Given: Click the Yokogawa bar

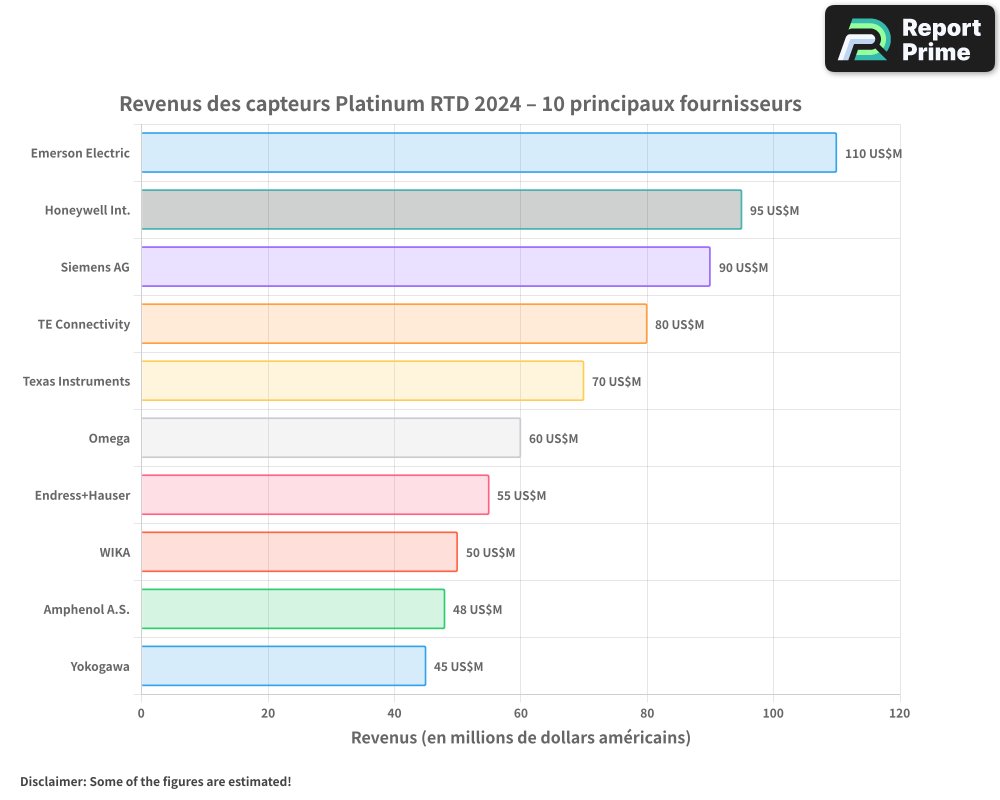Looking at the screenshot, I should [x=283, y=666].
